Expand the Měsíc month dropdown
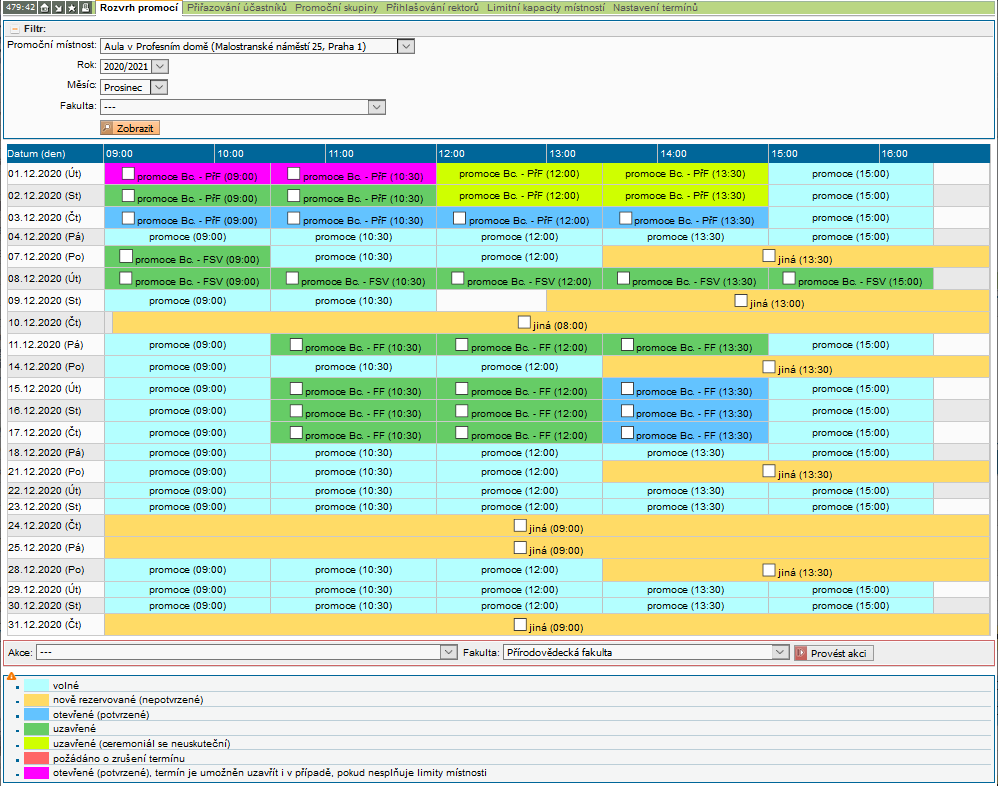The image size is (998, 786). point(159,87)
